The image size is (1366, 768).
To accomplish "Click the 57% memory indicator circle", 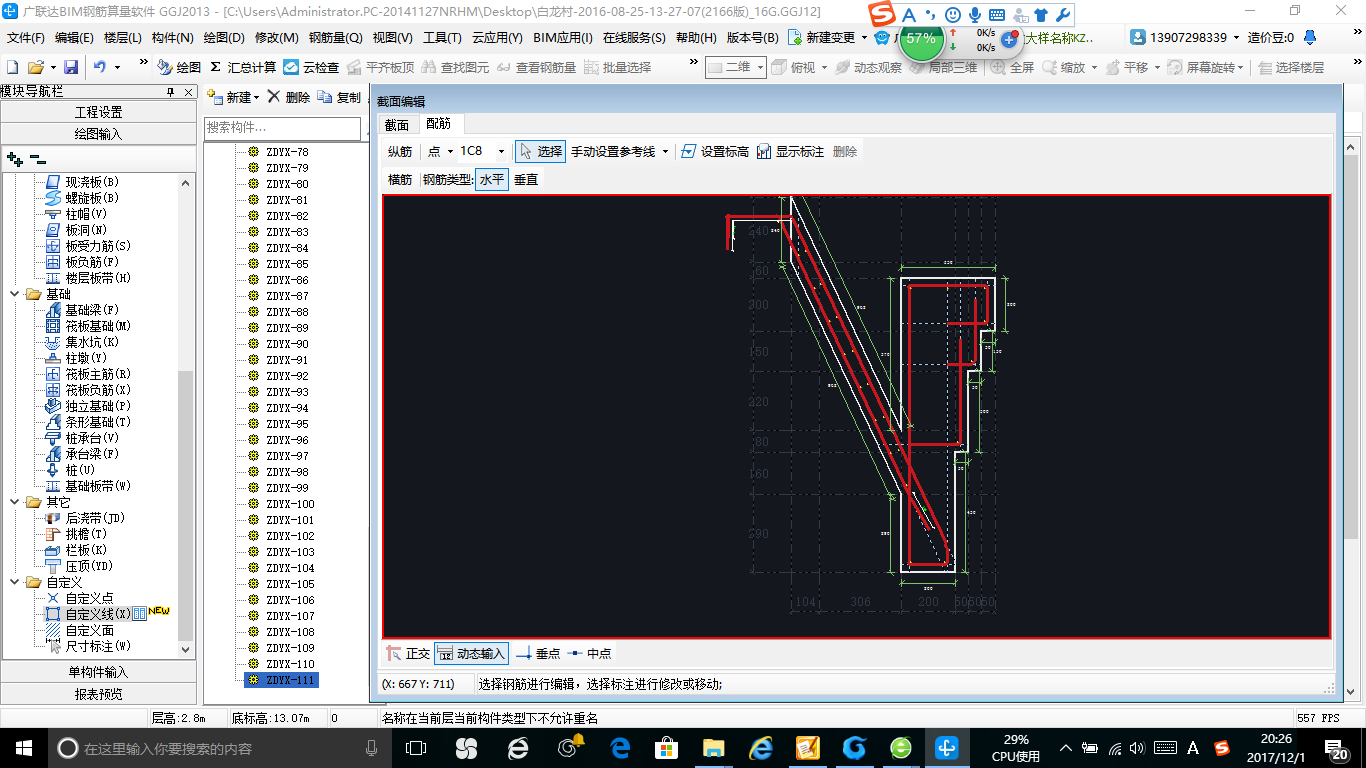I will [920, 39].
